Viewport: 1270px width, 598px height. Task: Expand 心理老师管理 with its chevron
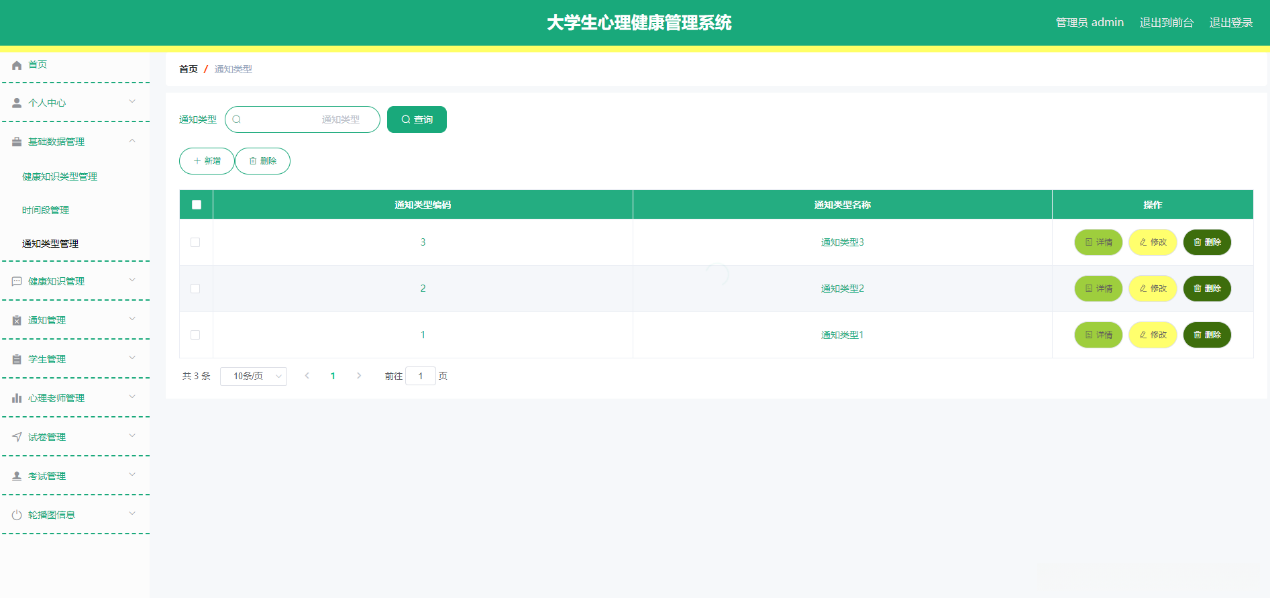132,397
